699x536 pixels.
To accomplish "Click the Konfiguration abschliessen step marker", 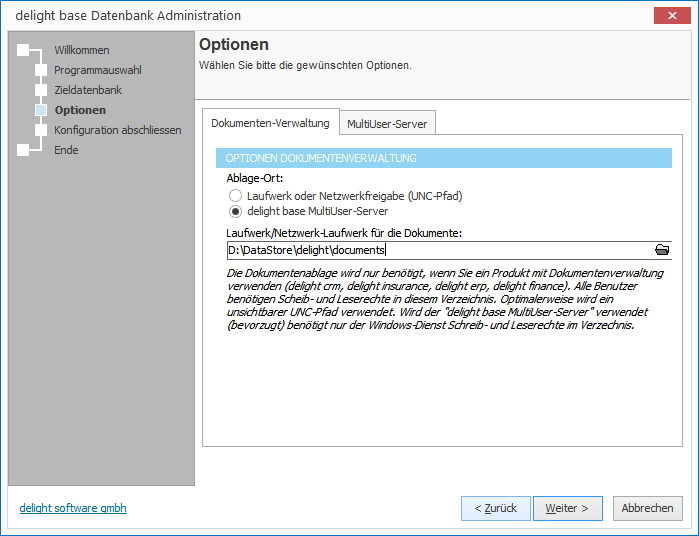I will click(x=41, y=130).
